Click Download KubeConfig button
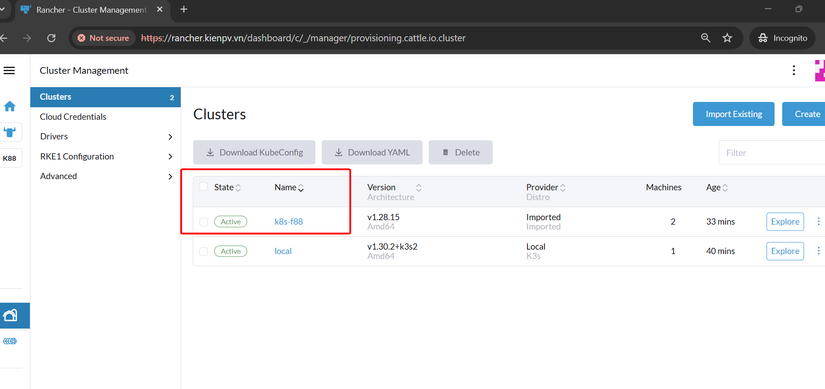The width and height of the screenshot is (825, 389). coord(254,152)
